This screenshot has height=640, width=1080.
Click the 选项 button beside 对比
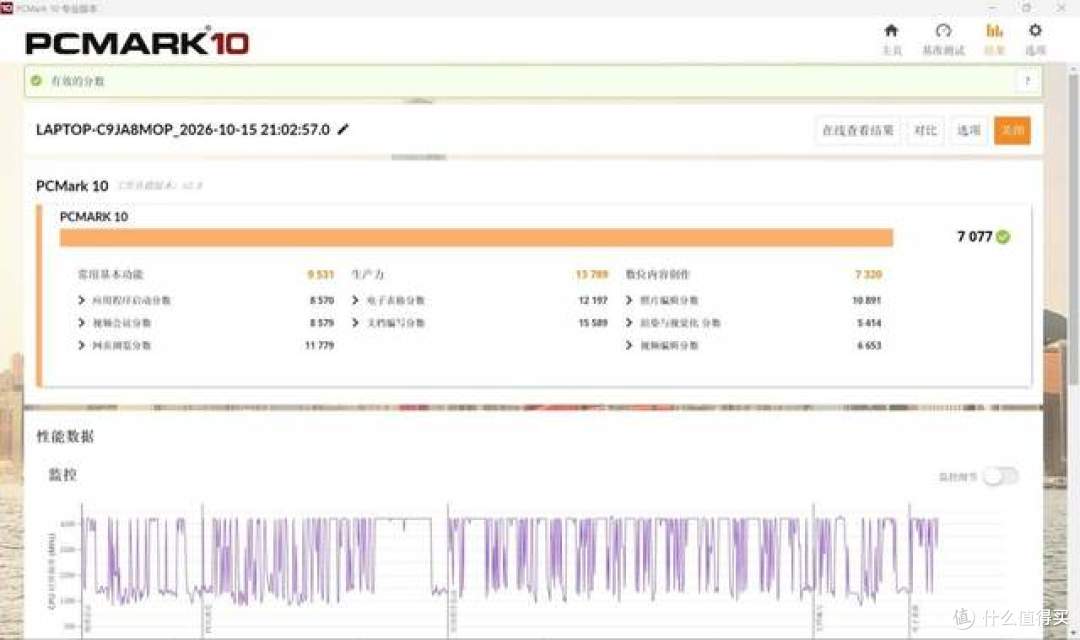pyautogui.click(x=968, y=130)
